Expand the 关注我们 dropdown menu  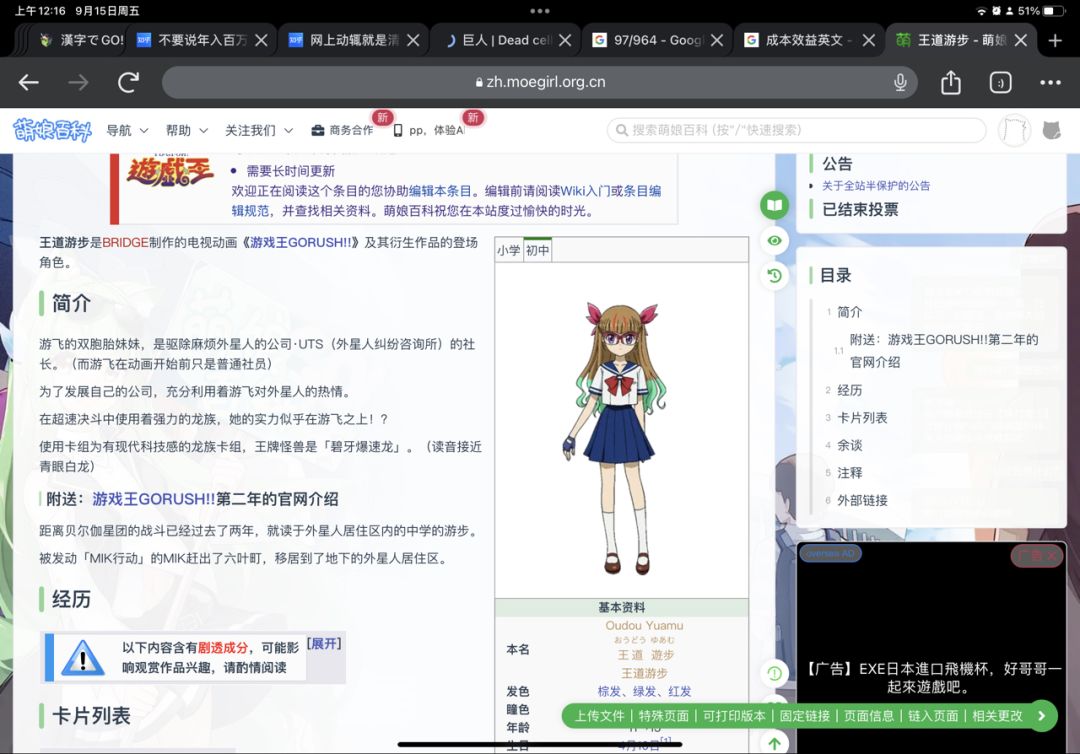[259, 130]
